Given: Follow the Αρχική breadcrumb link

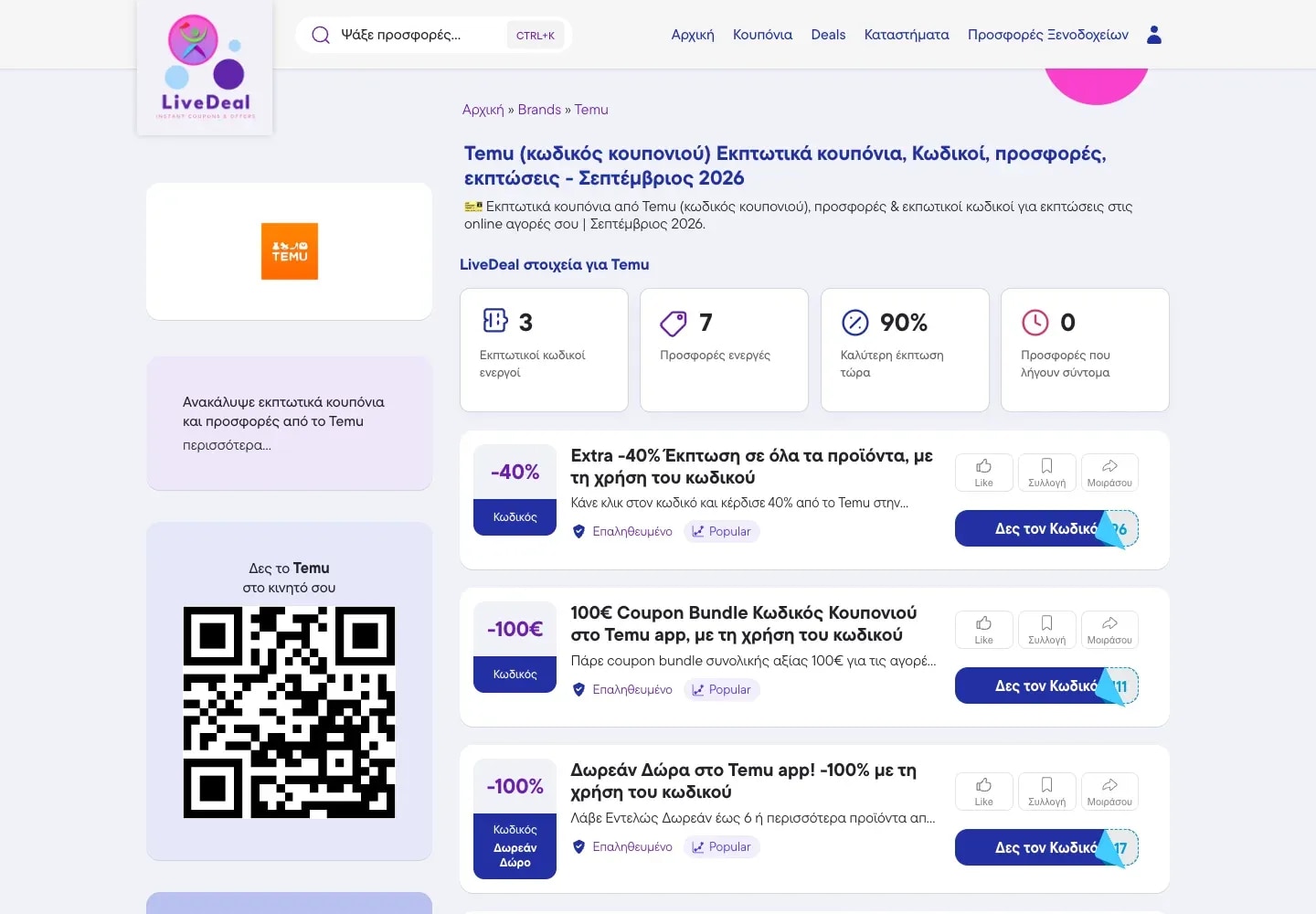Looking at the screenshot, I should click(483, 110).
